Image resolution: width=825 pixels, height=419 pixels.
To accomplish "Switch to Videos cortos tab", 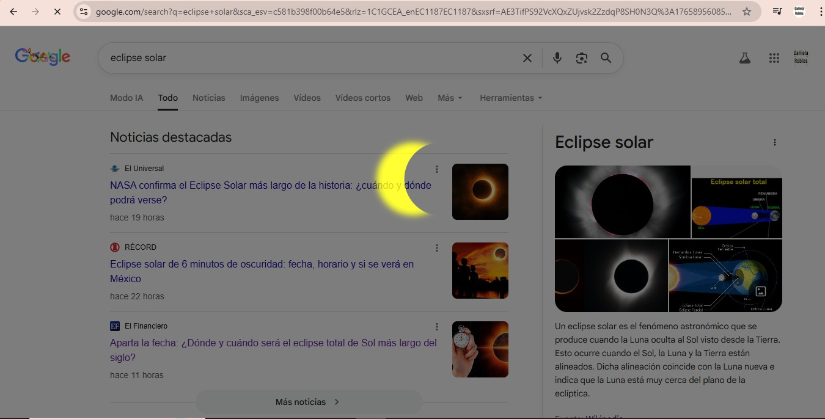I will 363,98.
